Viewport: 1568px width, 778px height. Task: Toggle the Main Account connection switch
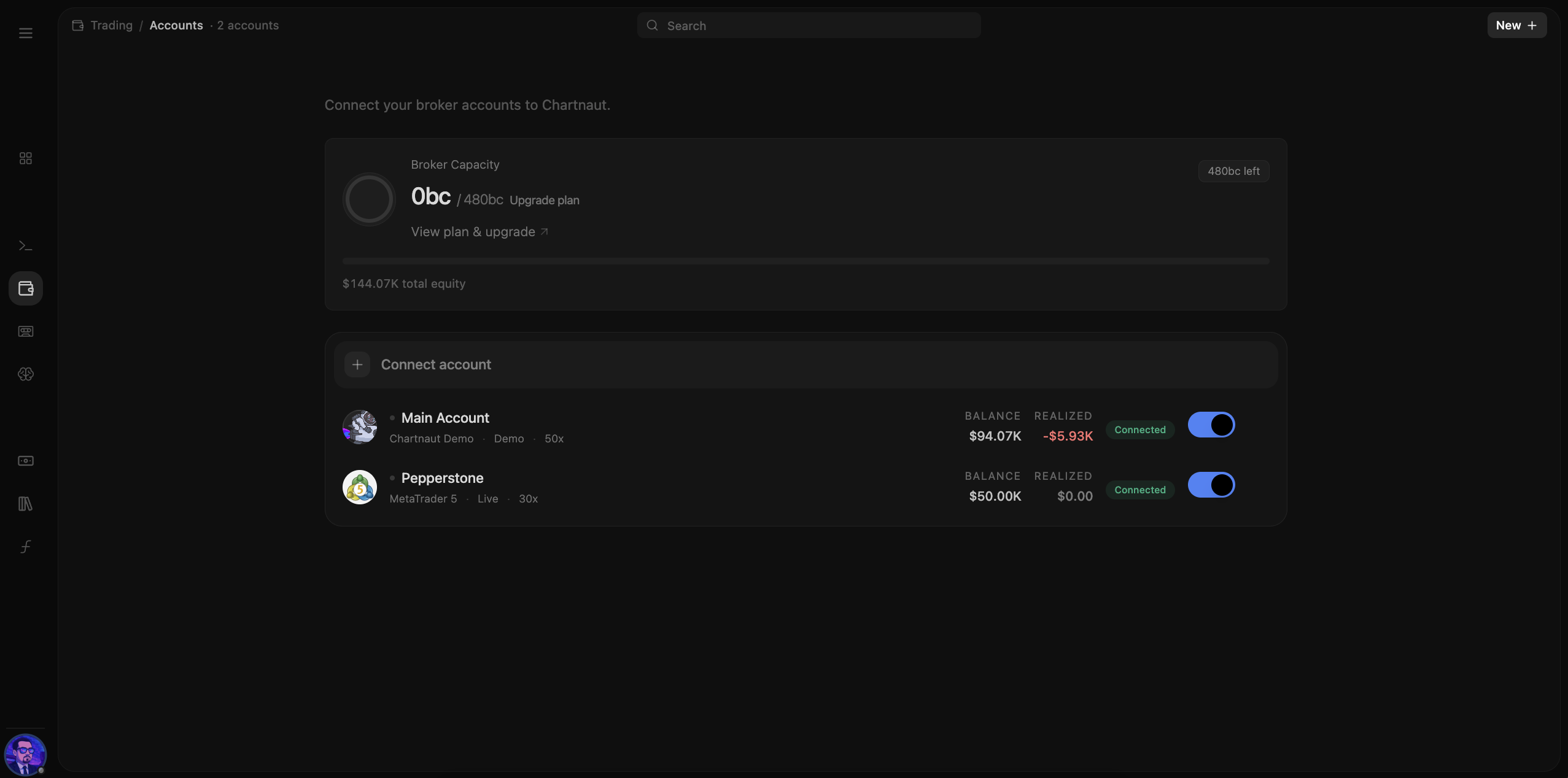[x=1211, y=425]
